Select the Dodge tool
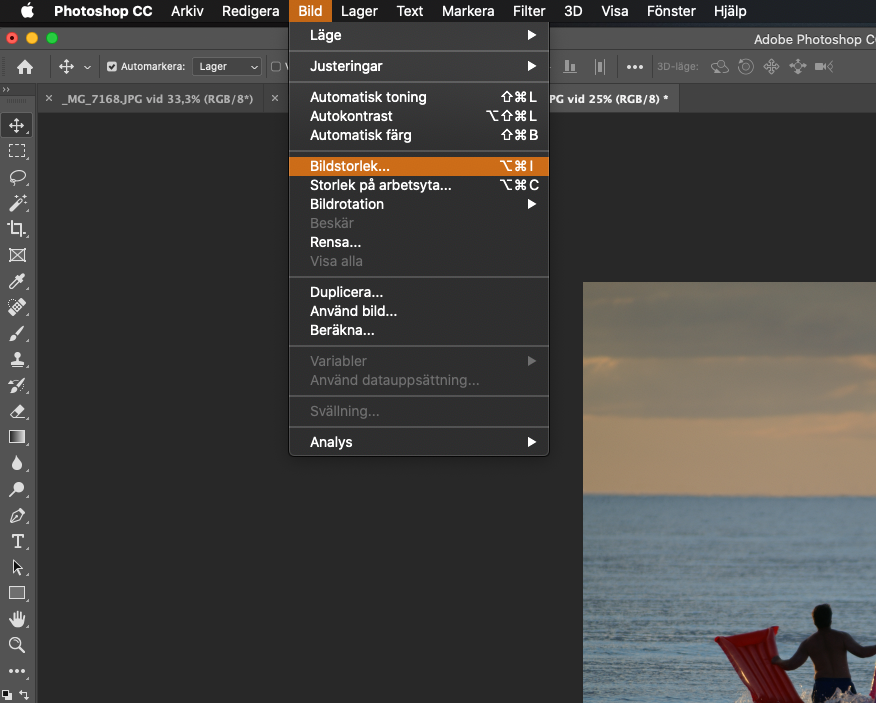876x703 pixels. click(17, 490)
